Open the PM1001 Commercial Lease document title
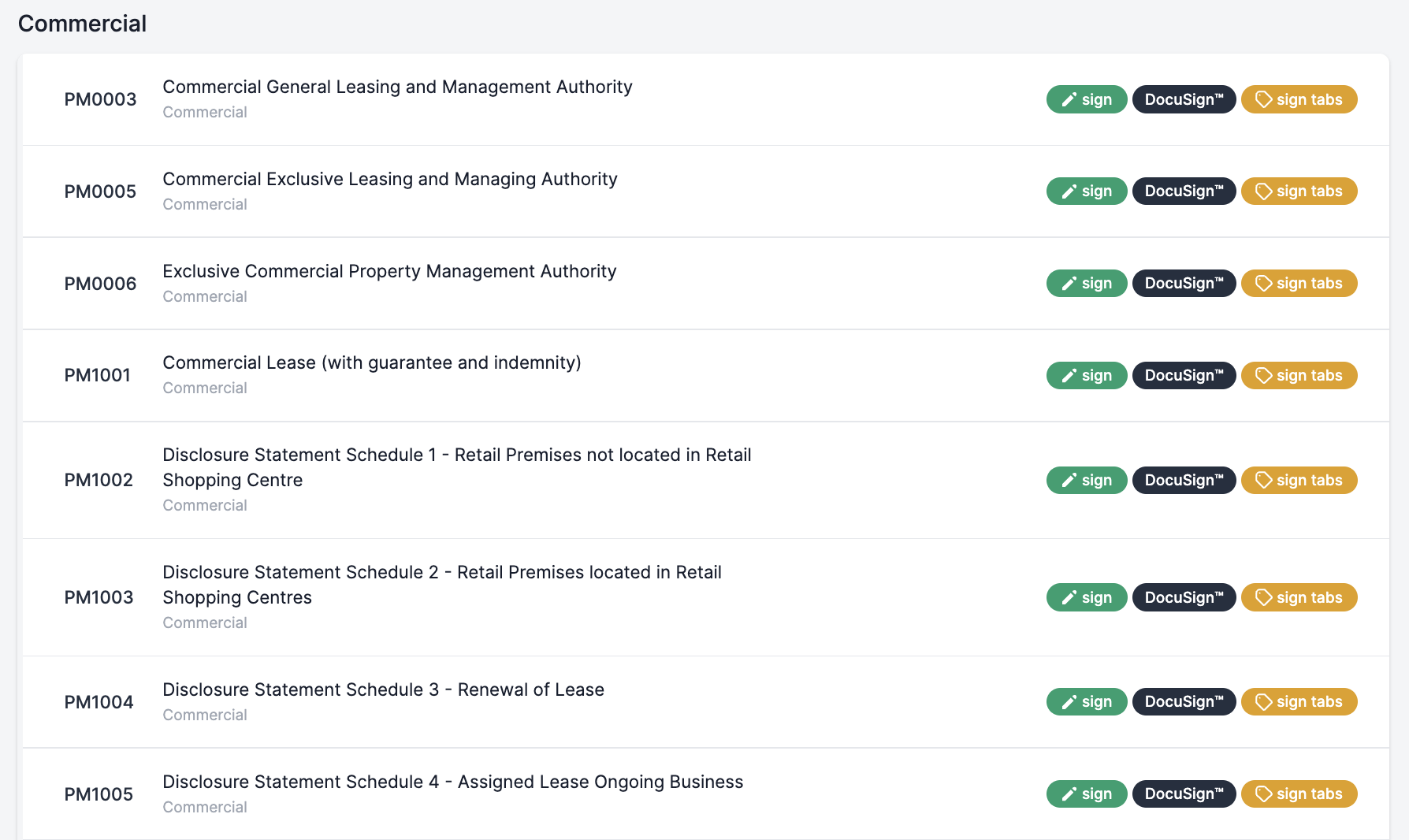The image size is (1409, 840). tap(371, 362)
